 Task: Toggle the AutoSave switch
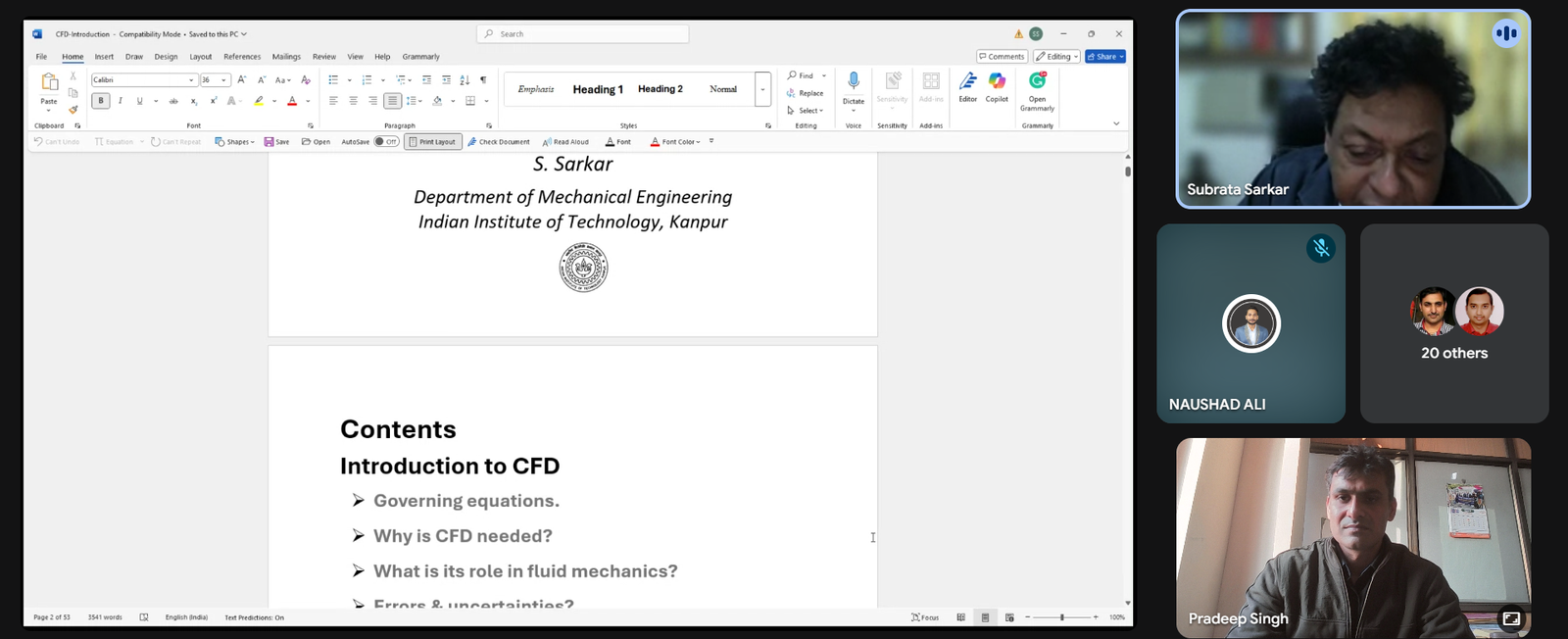(386, 142)
